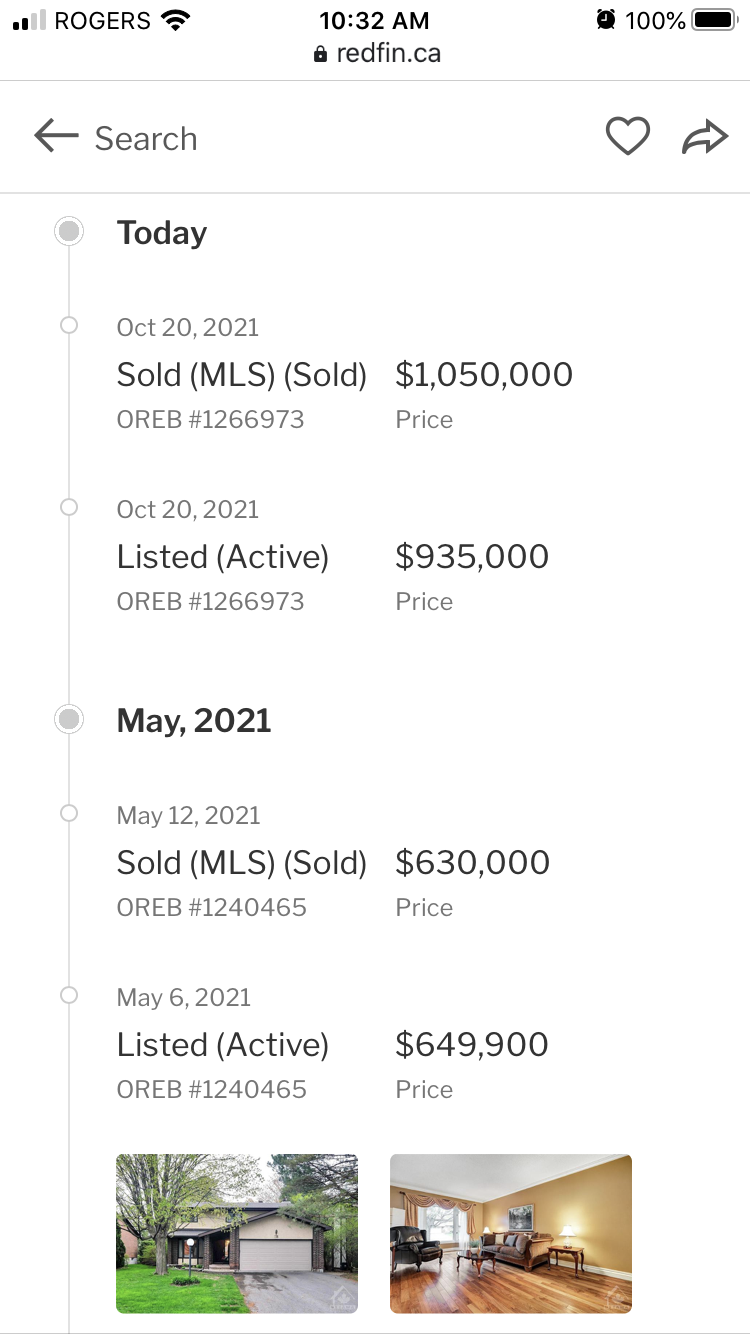Open the house exterior photo thumbnail
Image resolution: width=750 pixels, height=1334 pixels.
tap(237, 1233)
